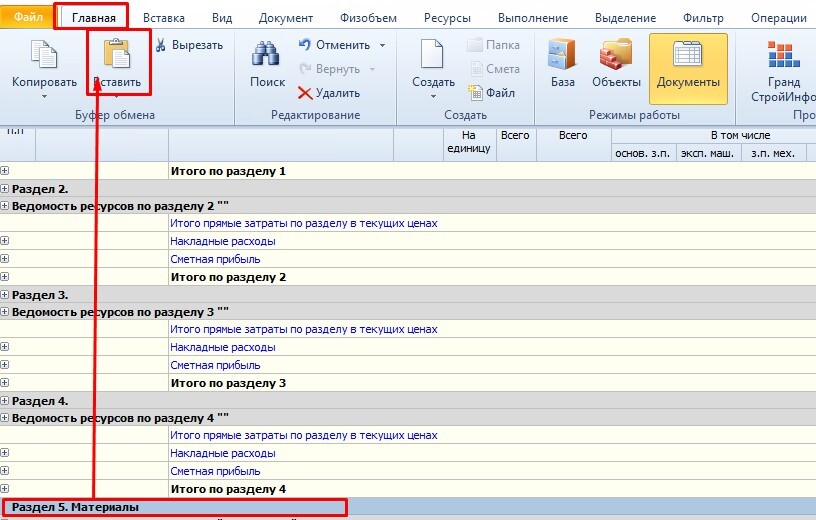Click the В том числе column header
816x520 pixels.
point(740,135)
